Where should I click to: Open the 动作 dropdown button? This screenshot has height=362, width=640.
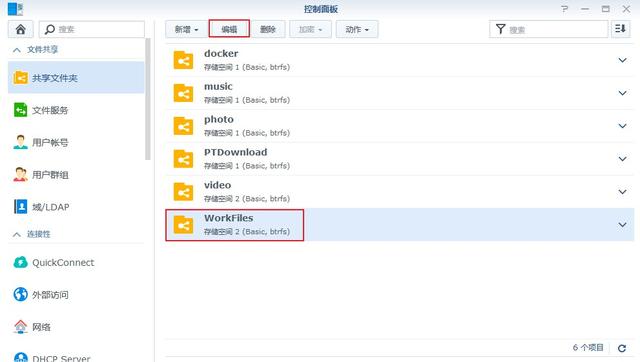click(357, 29)
